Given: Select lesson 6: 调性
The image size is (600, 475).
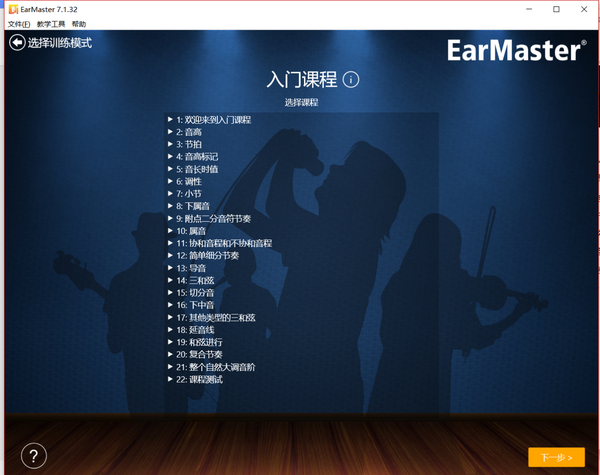Looking at the screenshot, I should click(189, 182).
